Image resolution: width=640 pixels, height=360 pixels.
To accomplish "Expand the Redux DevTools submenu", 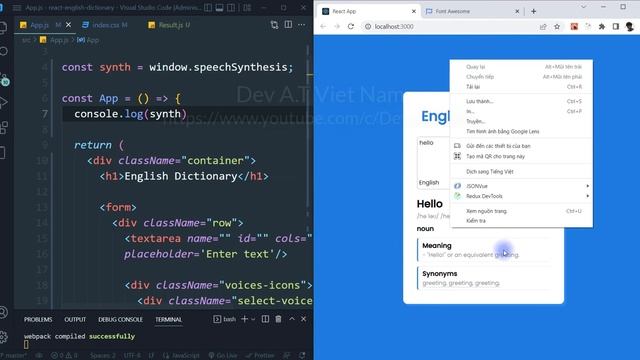I will 521,196.
